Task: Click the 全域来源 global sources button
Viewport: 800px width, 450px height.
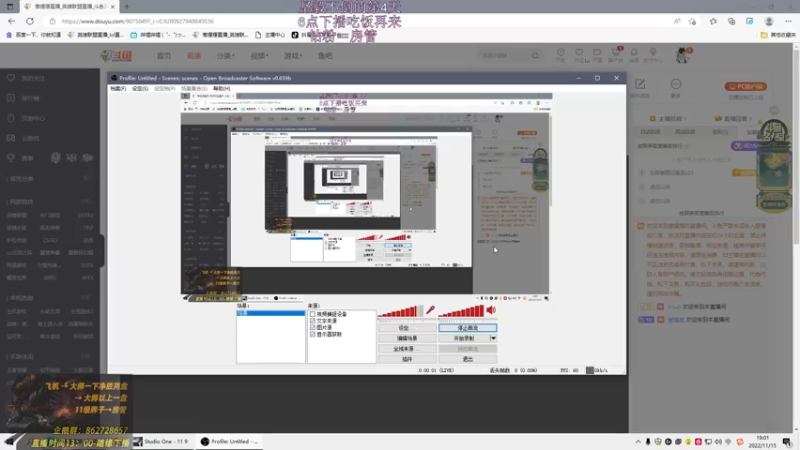Action: (x=407, y=349)
